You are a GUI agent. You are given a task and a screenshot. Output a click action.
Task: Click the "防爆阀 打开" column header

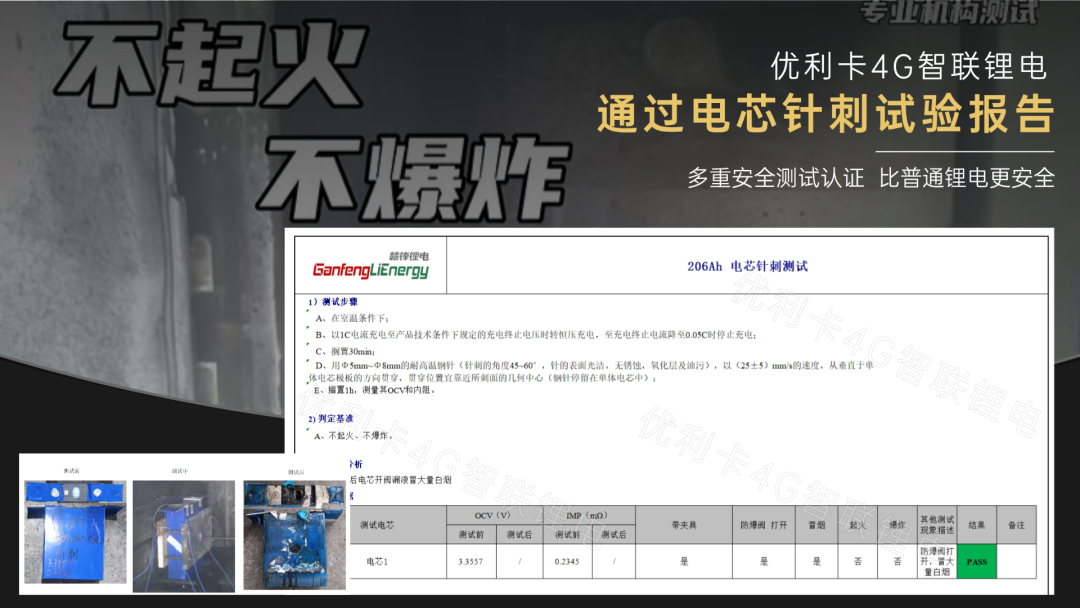pos(764,525)
